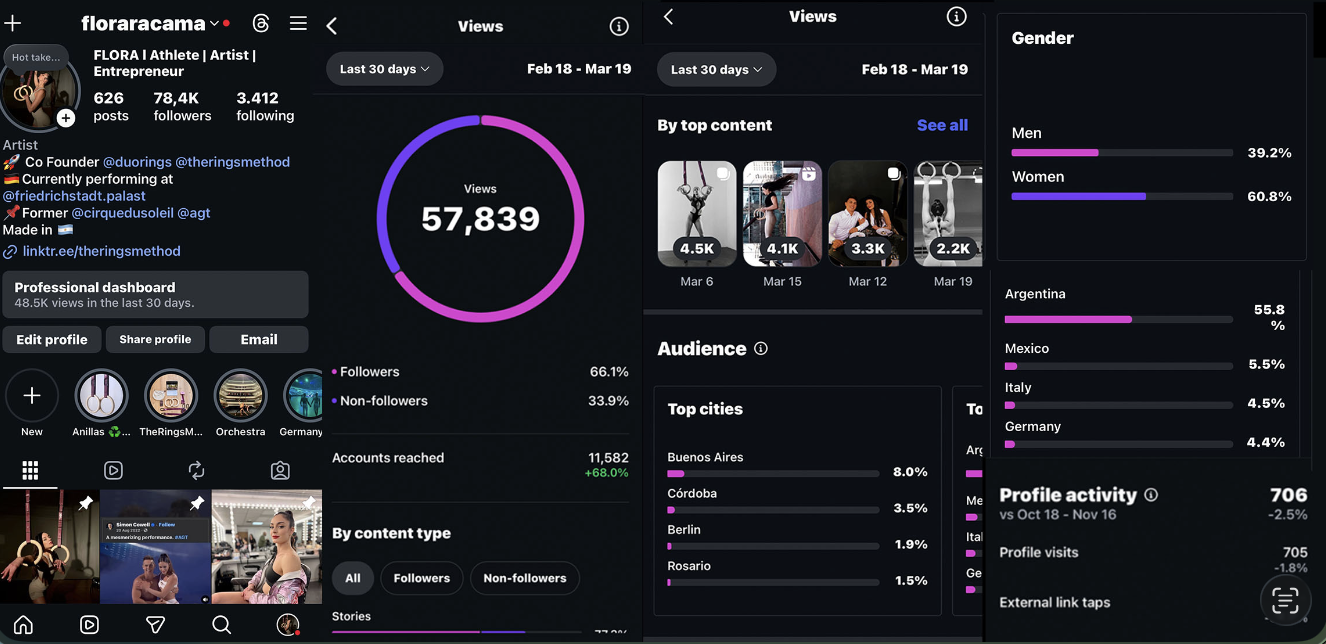Click info icon beside Profile activity

1151,495
